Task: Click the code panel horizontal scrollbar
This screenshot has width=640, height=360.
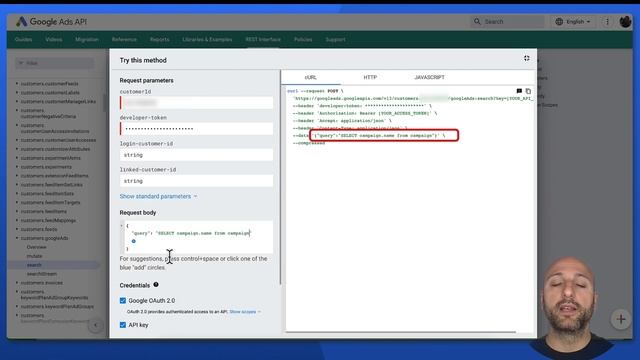Action: coord(400,332)
